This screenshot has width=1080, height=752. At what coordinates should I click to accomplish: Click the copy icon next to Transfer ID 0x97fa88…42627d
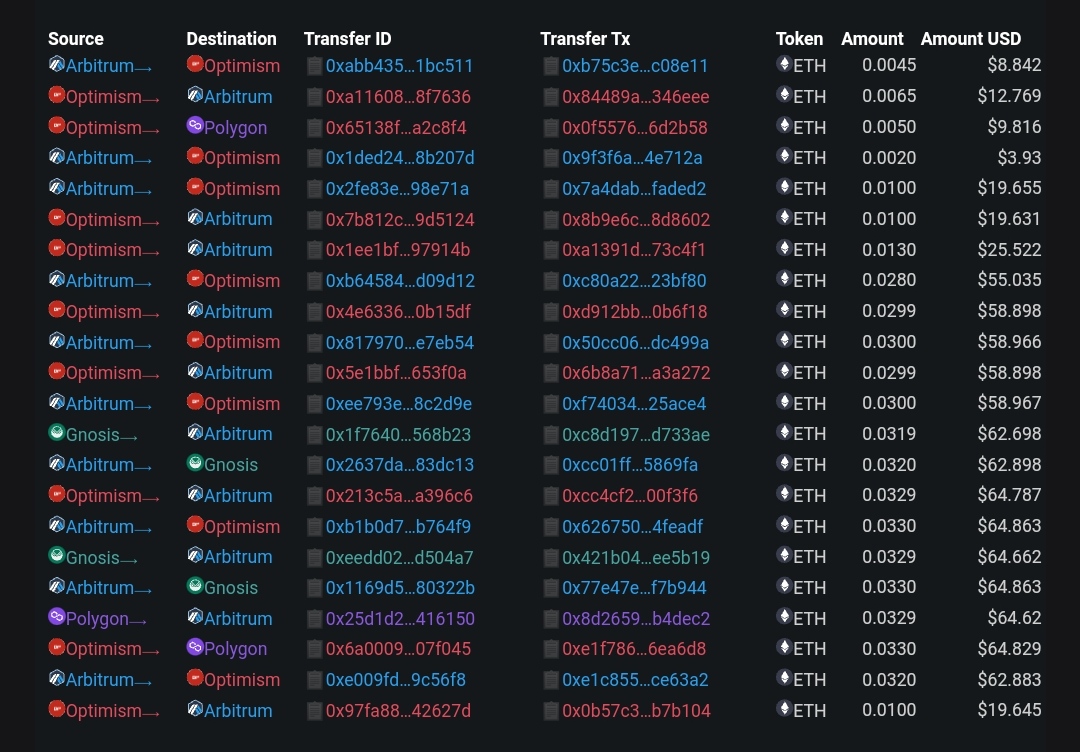[314, 711]
